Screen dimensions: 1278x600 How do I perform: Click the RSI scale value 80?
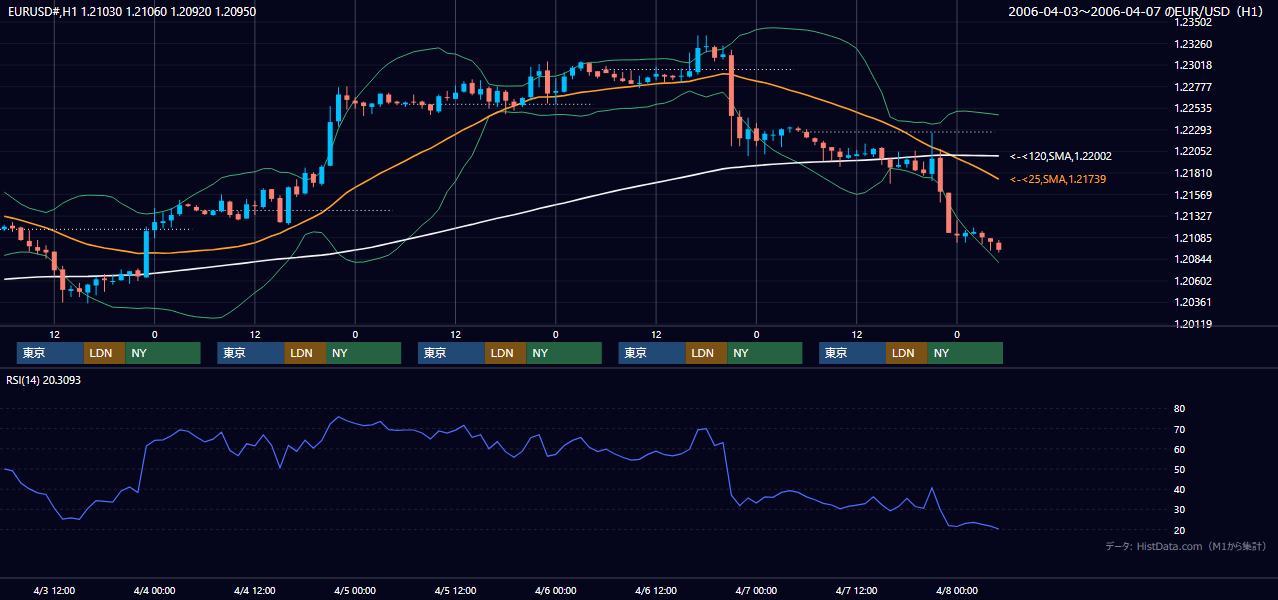pyautogui.click(x=1179, y=409)
